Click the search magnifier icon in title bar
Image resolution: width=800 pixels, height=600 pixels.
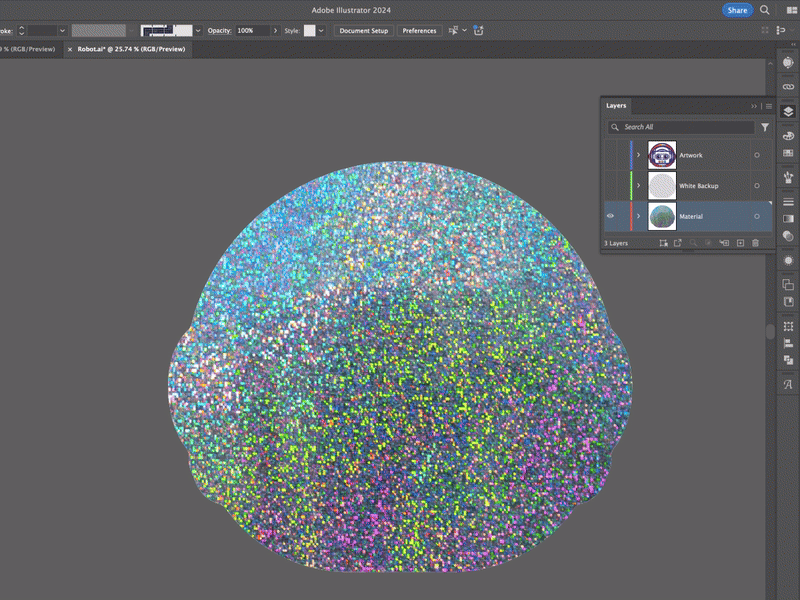[765, 10]
